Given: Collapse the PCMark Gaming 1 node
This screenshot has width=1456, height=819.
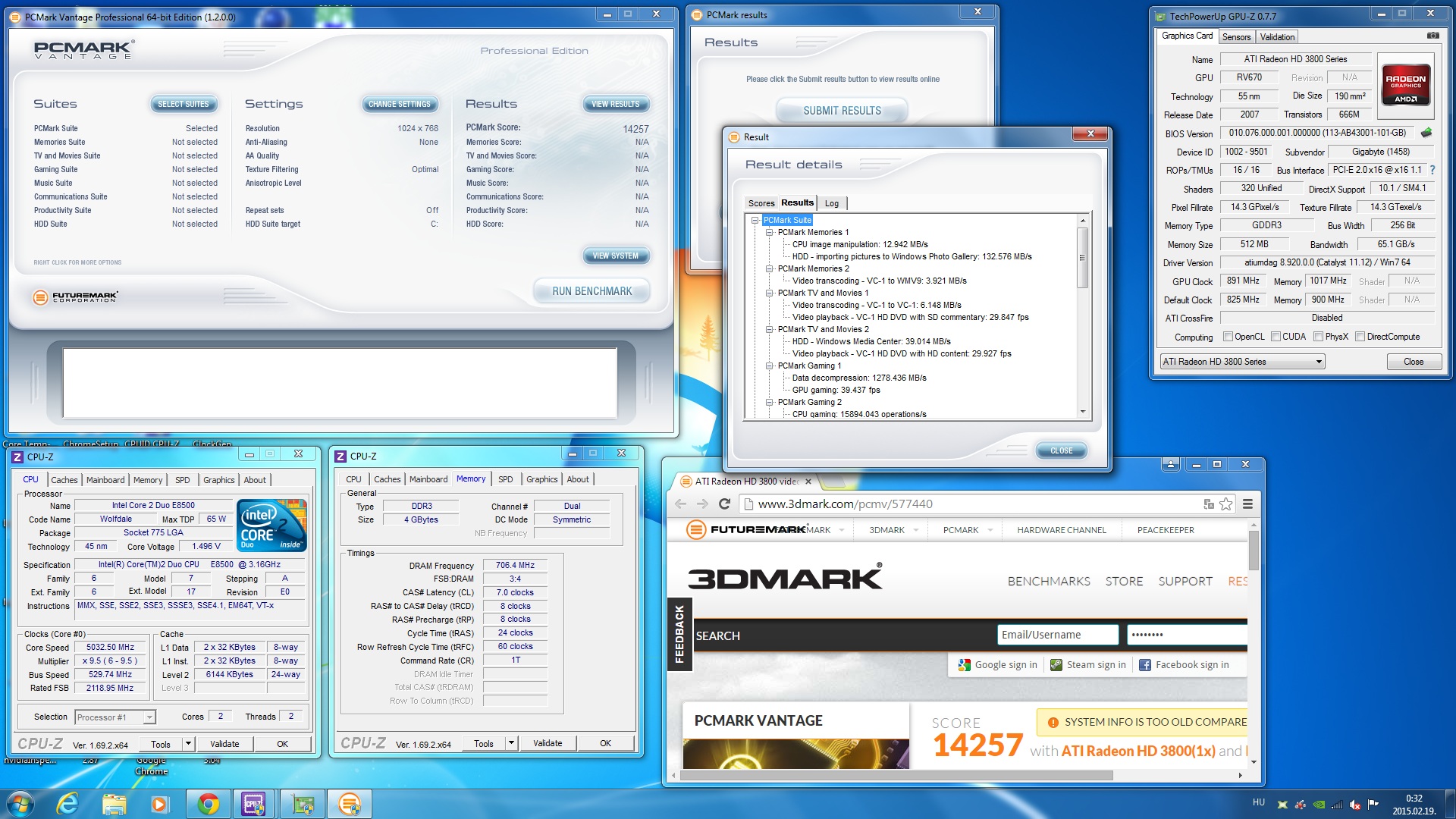Looking at the screenshot, I should coord(770,366).
